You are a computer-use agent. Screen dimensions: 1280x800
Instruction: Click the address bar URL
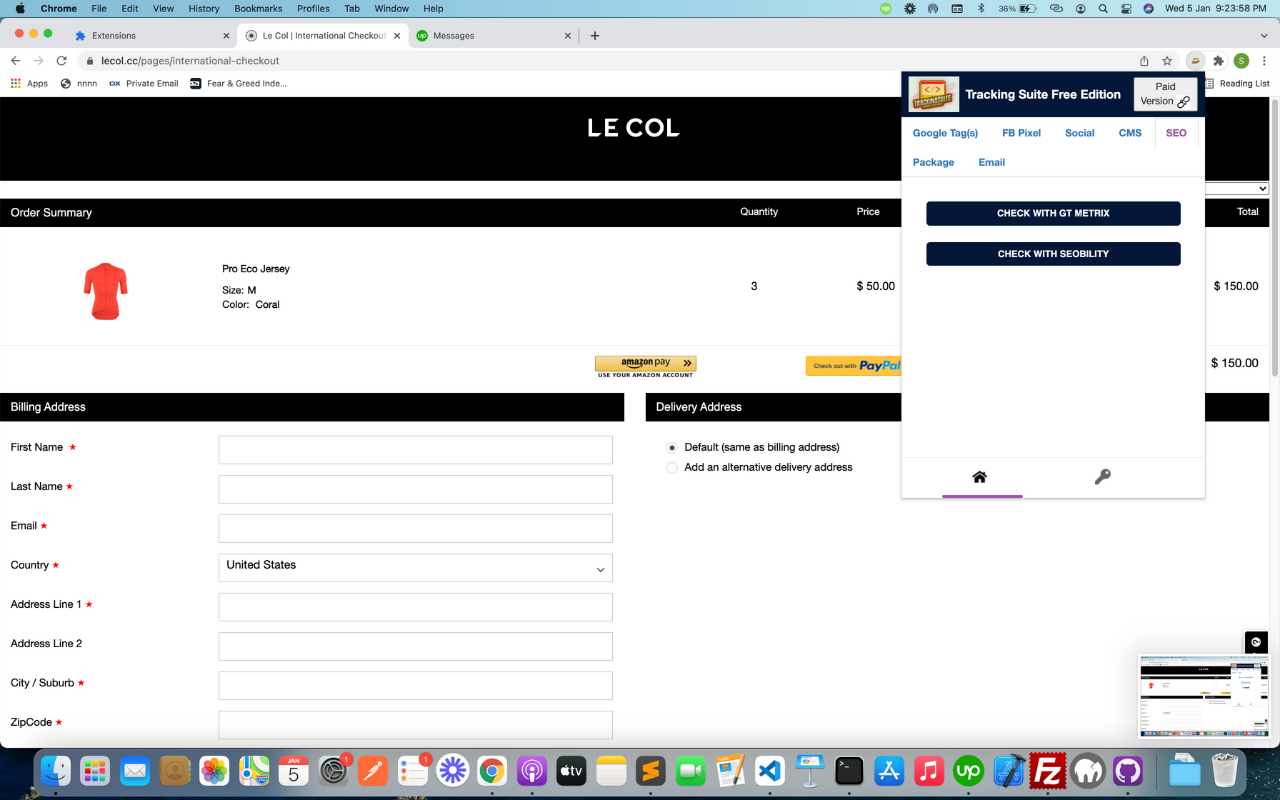190,61
